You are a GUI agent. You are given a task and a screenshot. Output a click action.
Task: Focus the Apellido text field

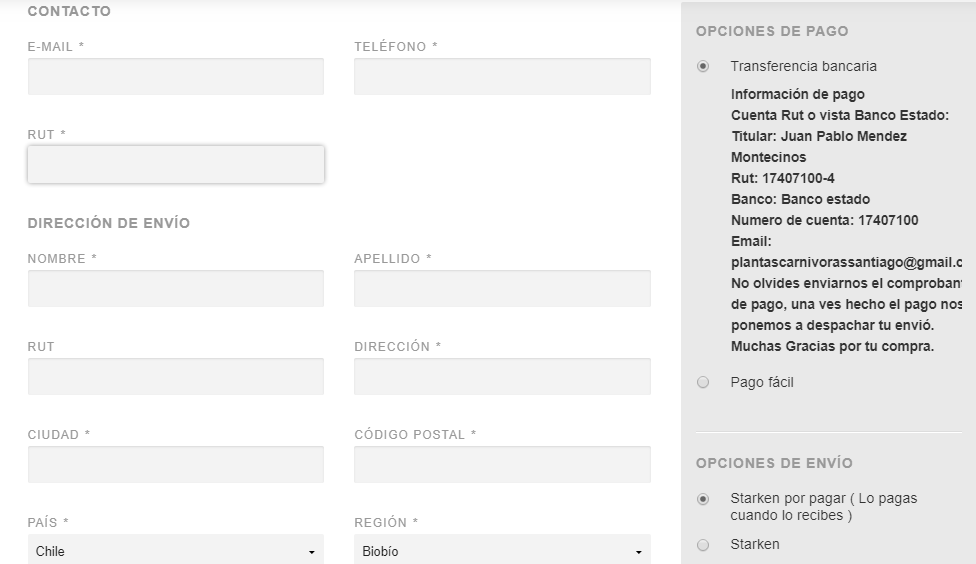pyautogui.click(x=502, y=288)
